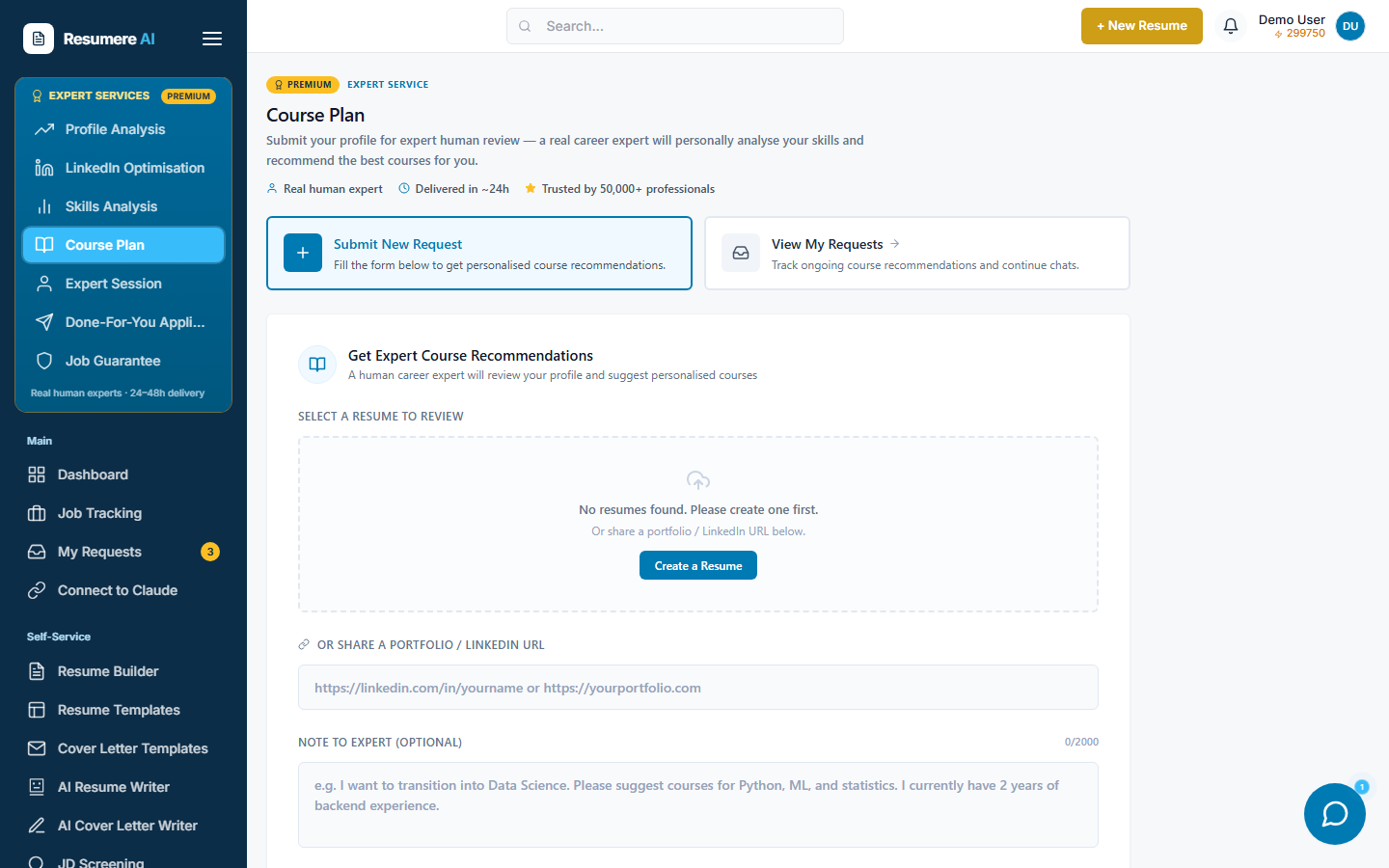The height and width of the screenshot is (868, 1389).
Task: Click the Expert Session person icon
Action: (x=44, y=284)
